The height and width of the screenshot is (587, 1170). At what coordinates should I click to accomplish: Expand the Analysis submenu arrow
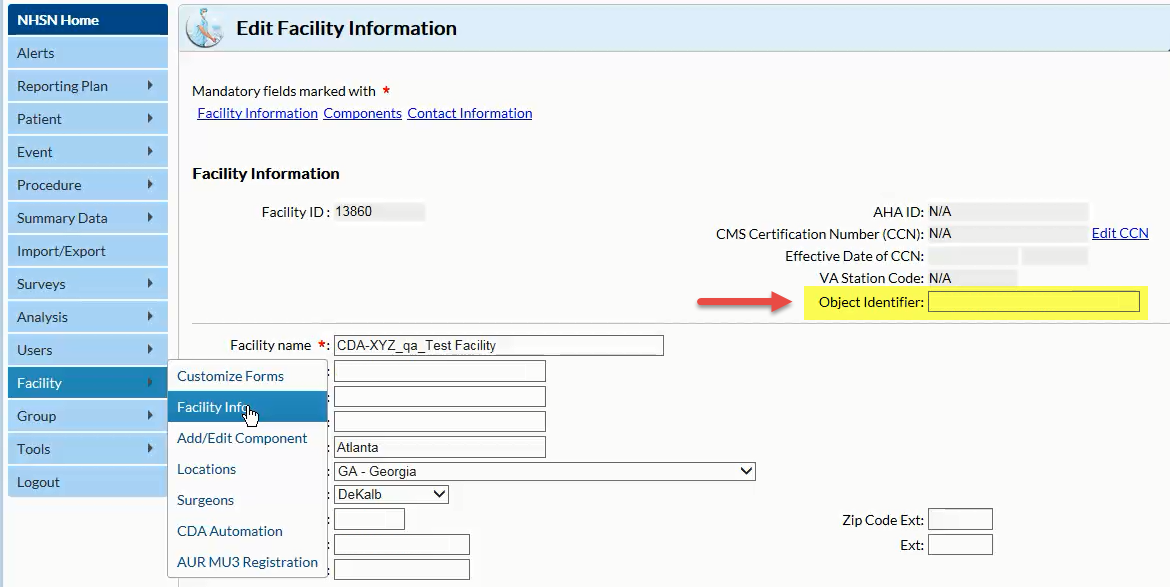tap(150, 317)
